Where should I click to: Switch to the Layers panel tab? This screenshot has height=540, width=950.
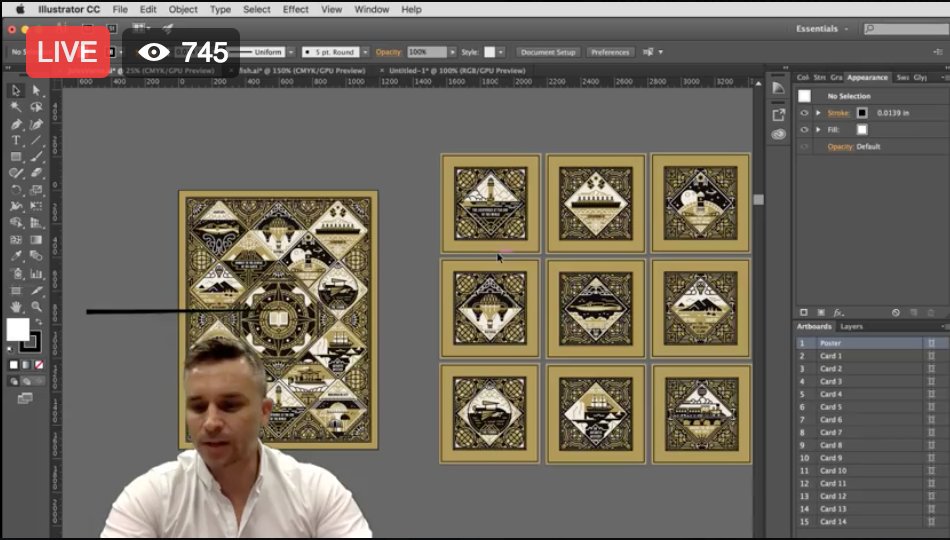coord(851,327)
